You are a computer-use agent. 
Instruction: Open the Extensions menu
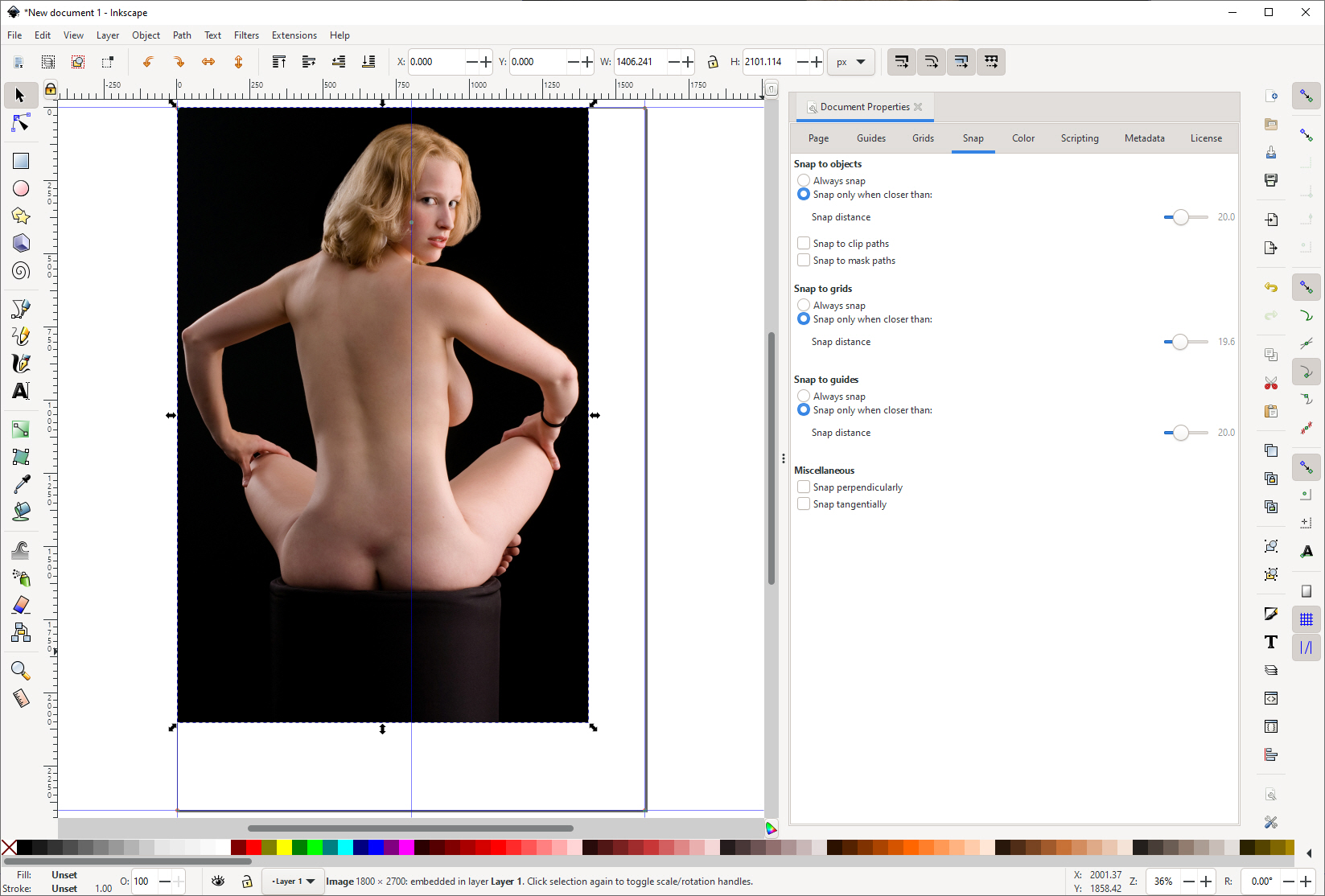pos(294,35)
